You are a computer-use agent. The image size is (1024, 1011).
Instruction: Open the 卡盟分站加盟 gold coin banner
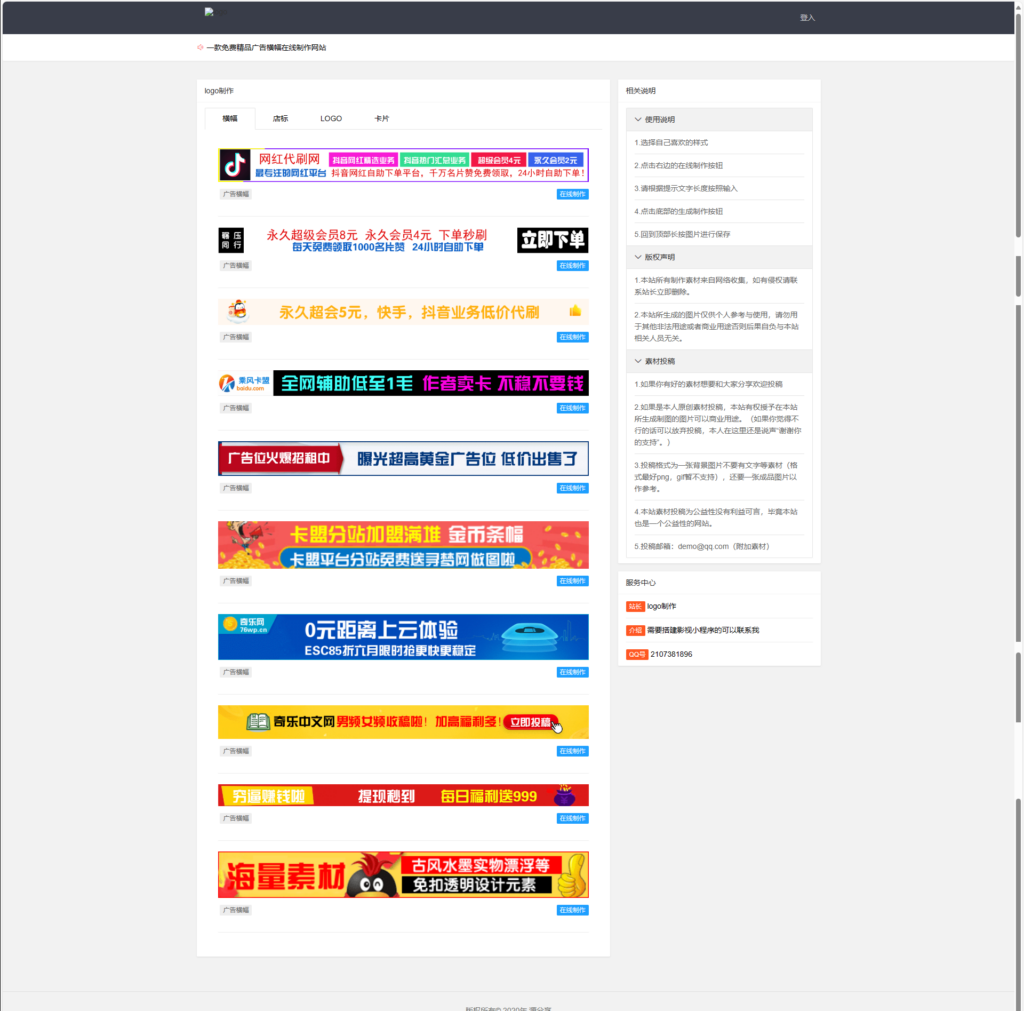tap(404, 545)
